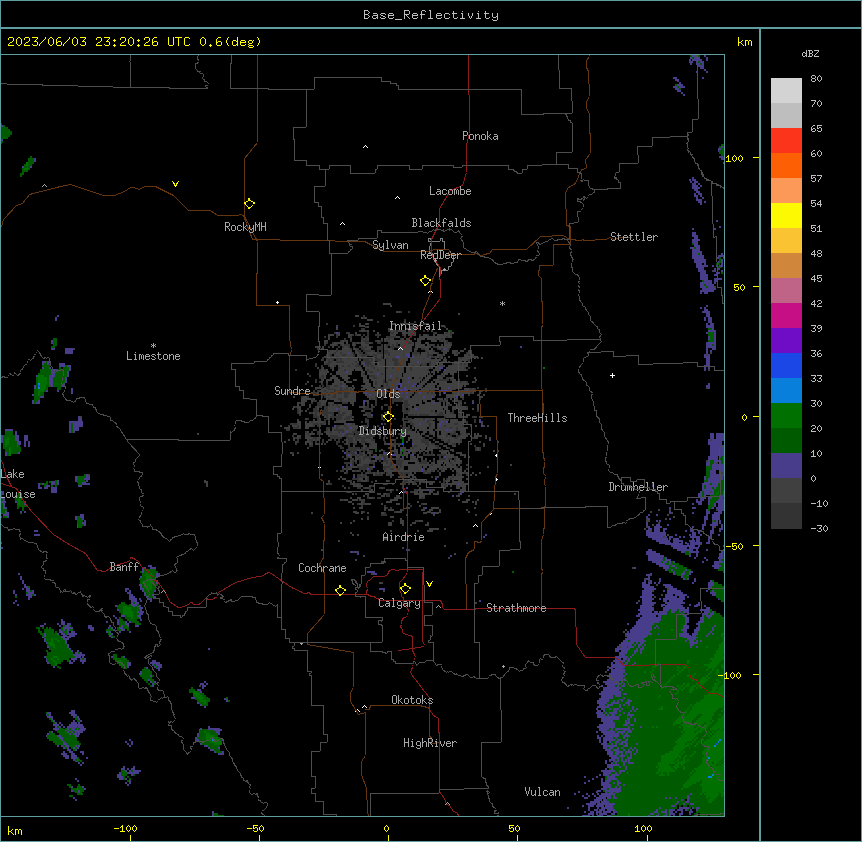Click the Stettler city label
The image size is (862, 842).
tap(634, 237)
